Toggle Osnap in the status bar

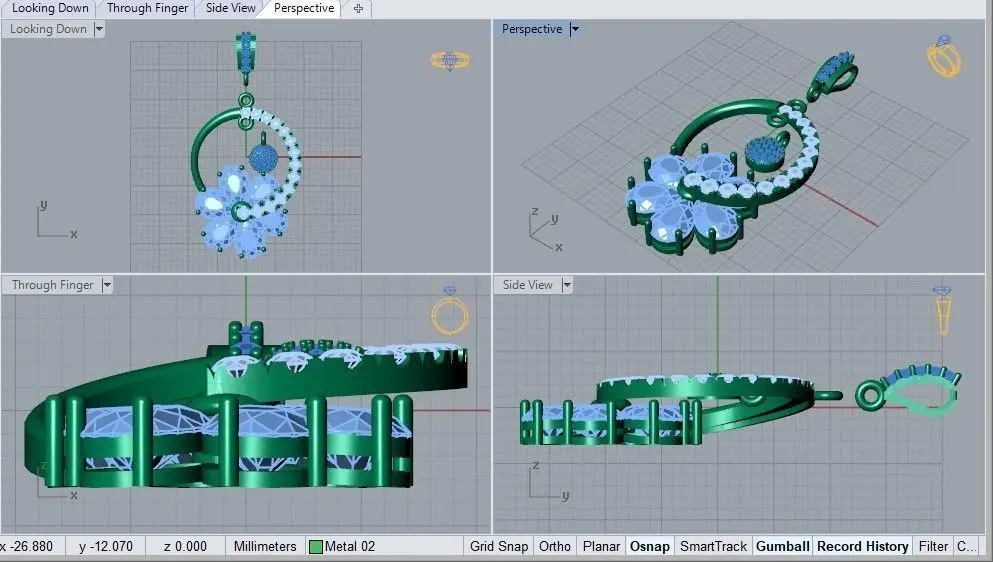[x=650, y=546]
